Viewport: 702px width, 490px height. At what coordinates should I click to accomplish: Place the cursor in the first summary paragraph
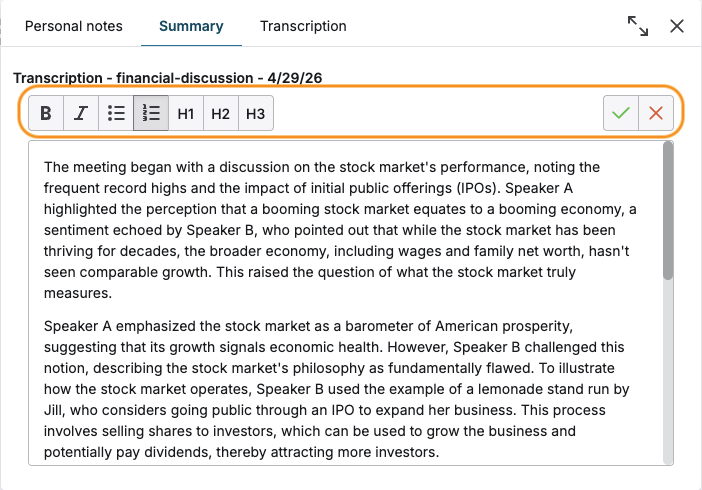tap(340, 230)
